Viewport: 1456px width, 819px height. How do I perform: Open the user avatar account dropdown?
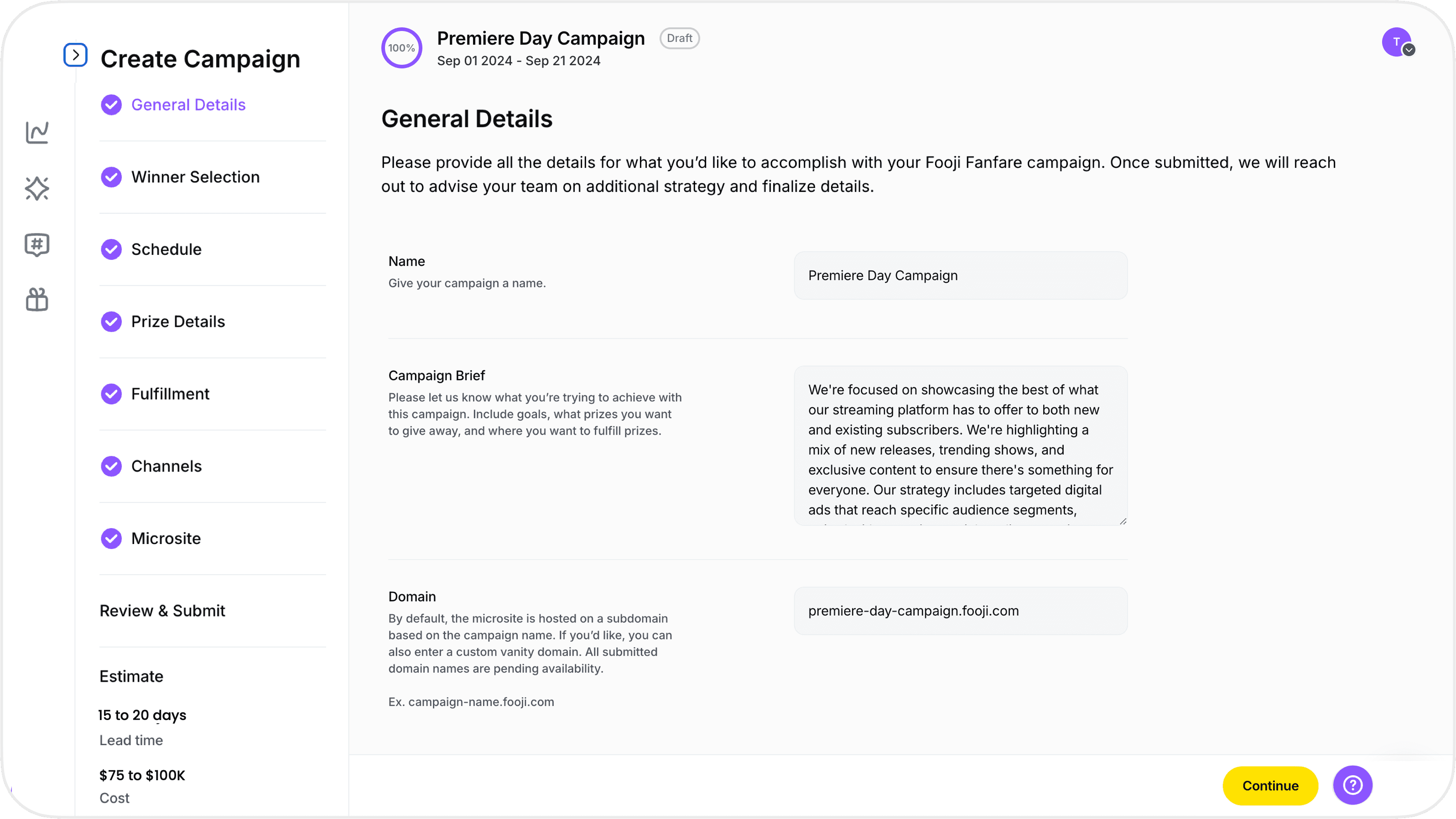1397,42
